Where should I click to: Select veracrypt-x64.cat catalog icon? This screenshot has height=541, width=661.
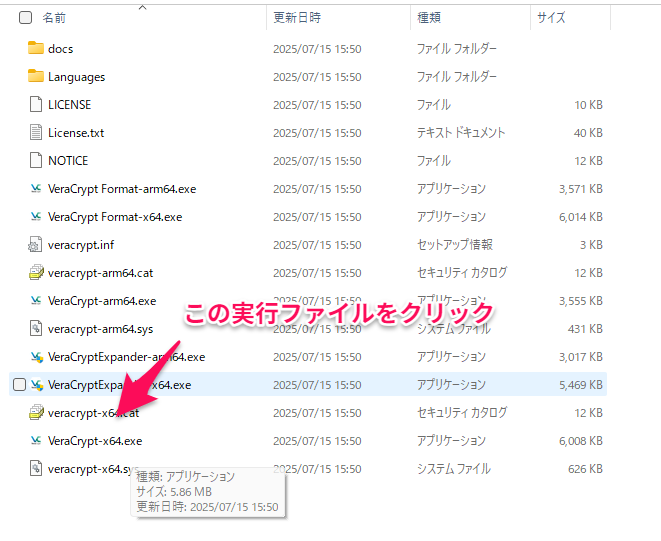36,412
